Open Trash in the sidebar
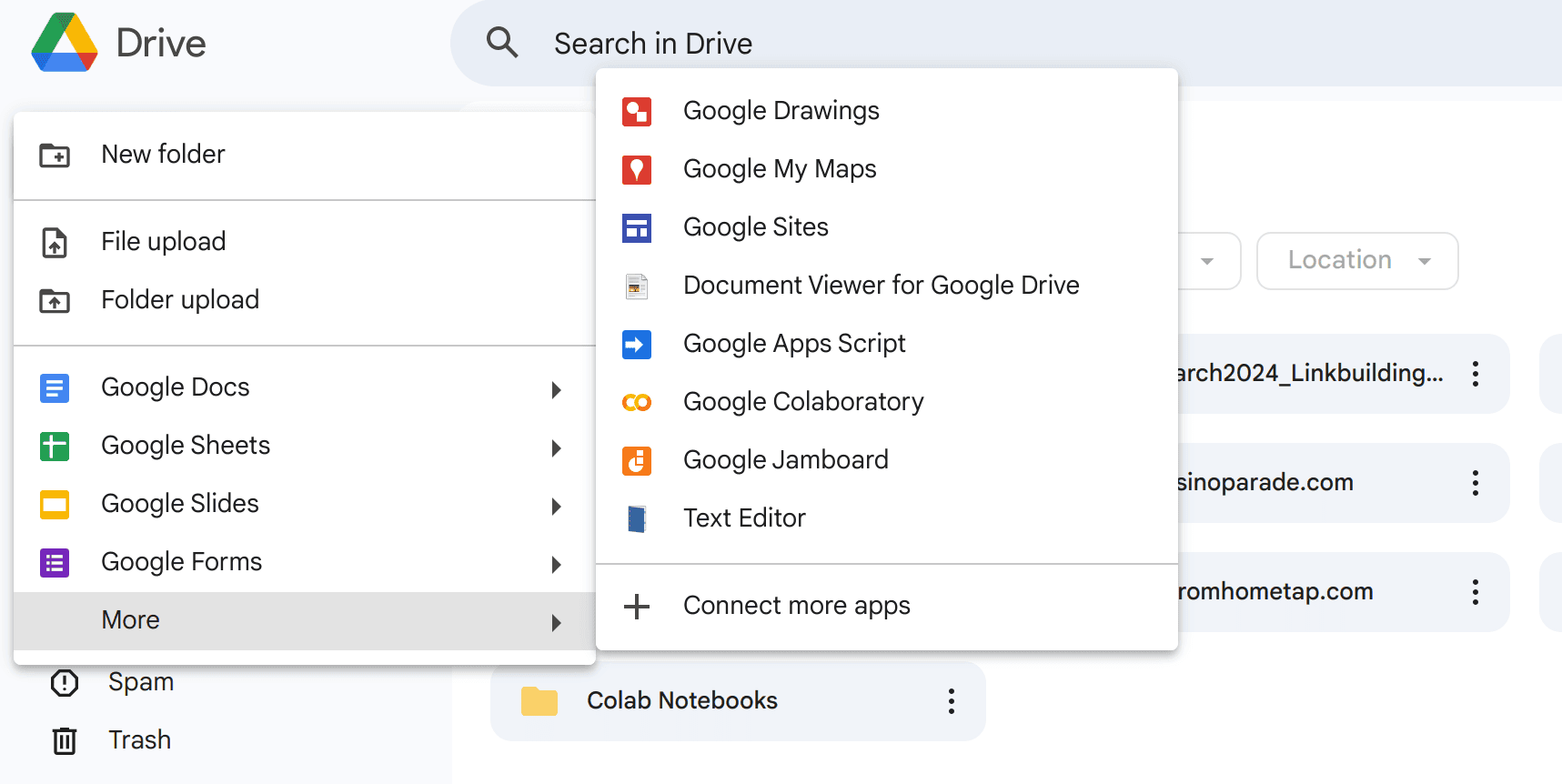This screenshot has width=1562, height=784. [140, 740]
